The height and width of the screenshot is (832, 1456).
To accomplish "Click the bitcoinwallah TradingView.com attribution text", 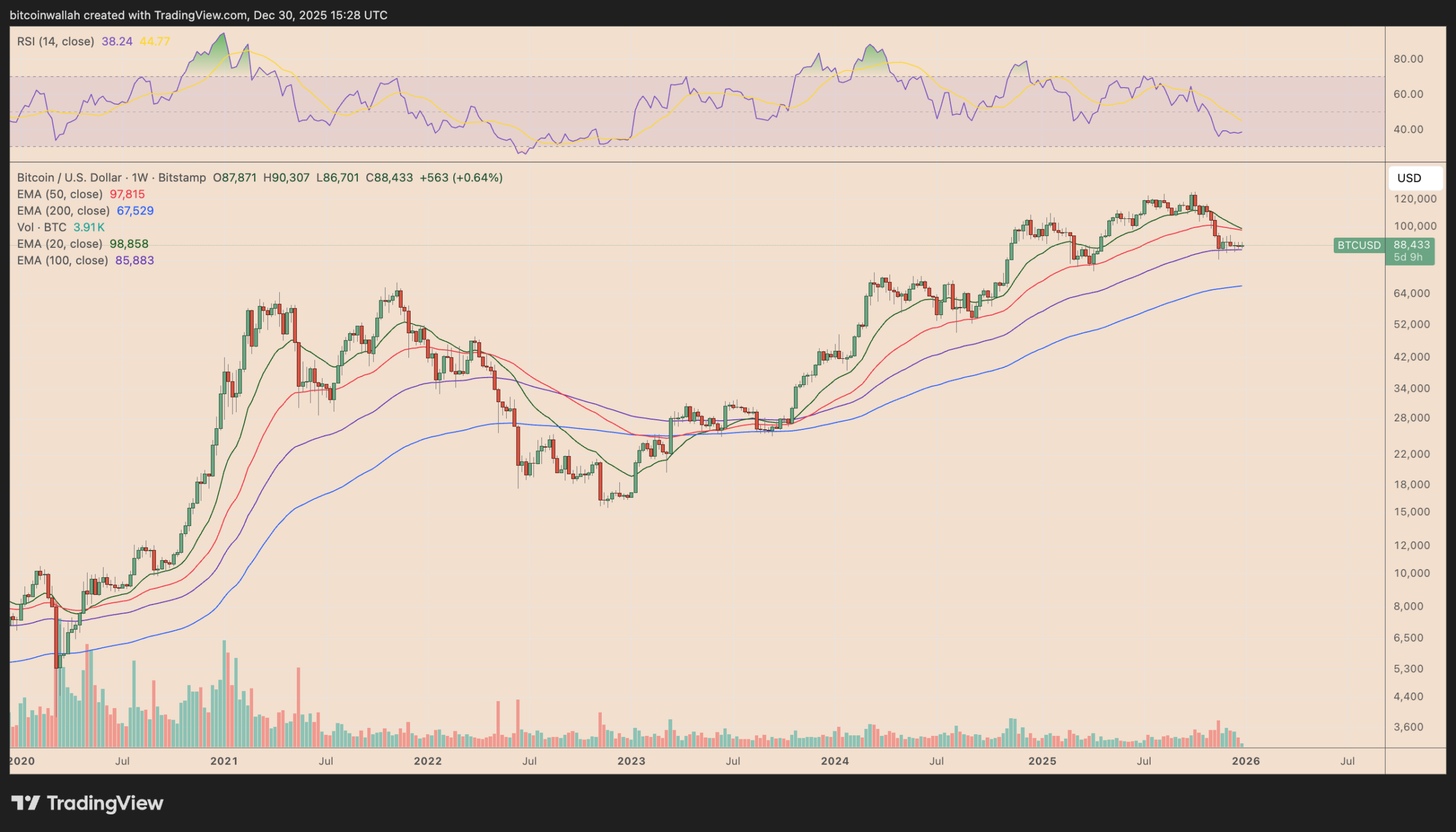I will [x=198, y=15].
